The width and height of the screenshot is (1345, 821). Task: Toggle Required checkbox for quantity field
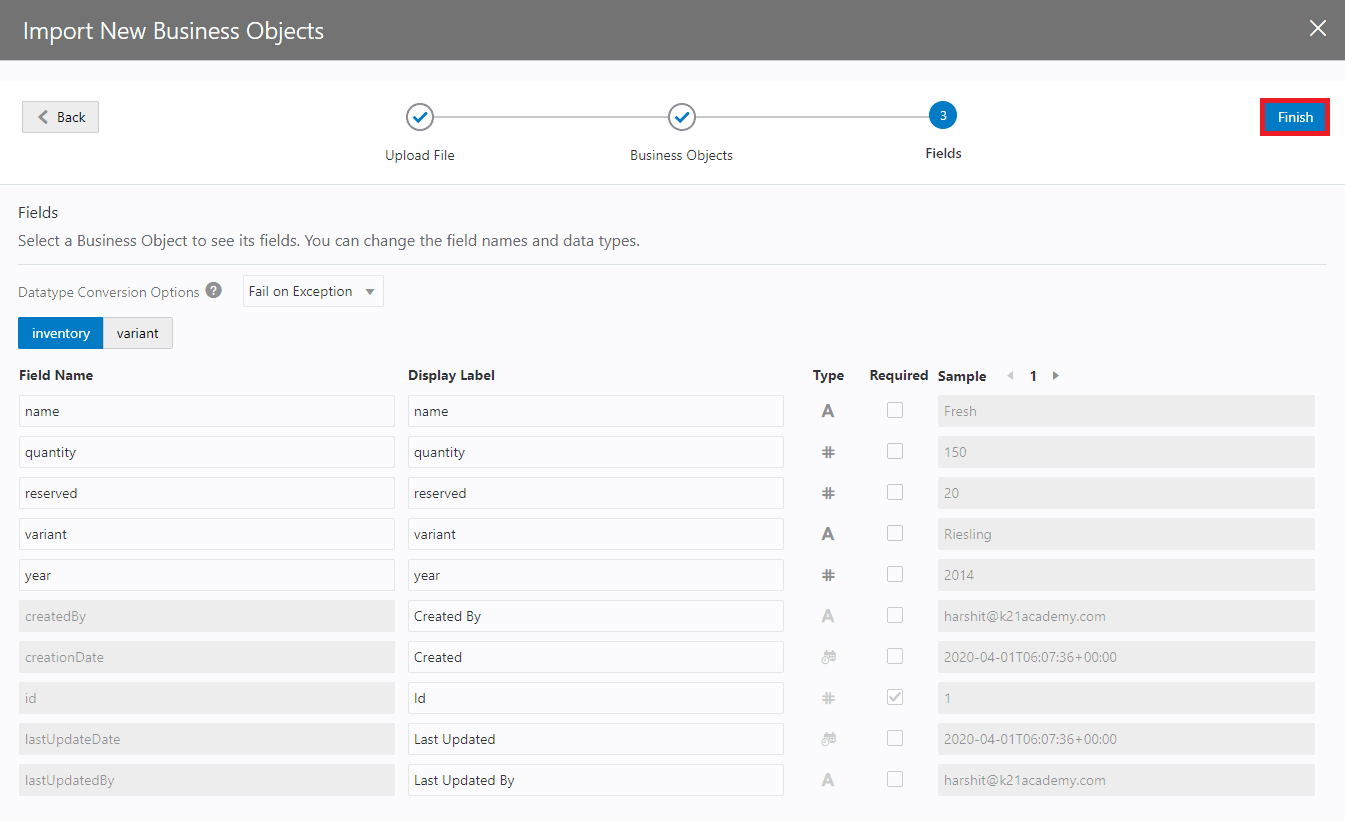(x=895, y=451)
